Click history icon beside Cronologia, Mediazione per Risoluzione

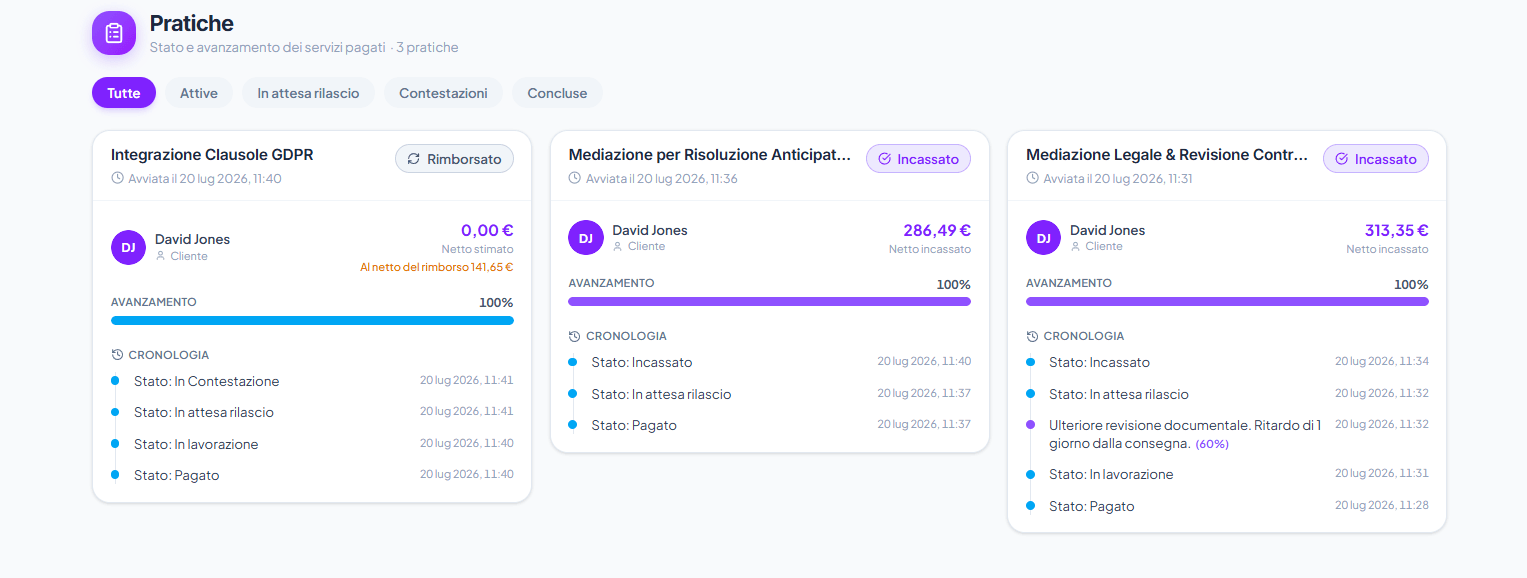(575, 336)
